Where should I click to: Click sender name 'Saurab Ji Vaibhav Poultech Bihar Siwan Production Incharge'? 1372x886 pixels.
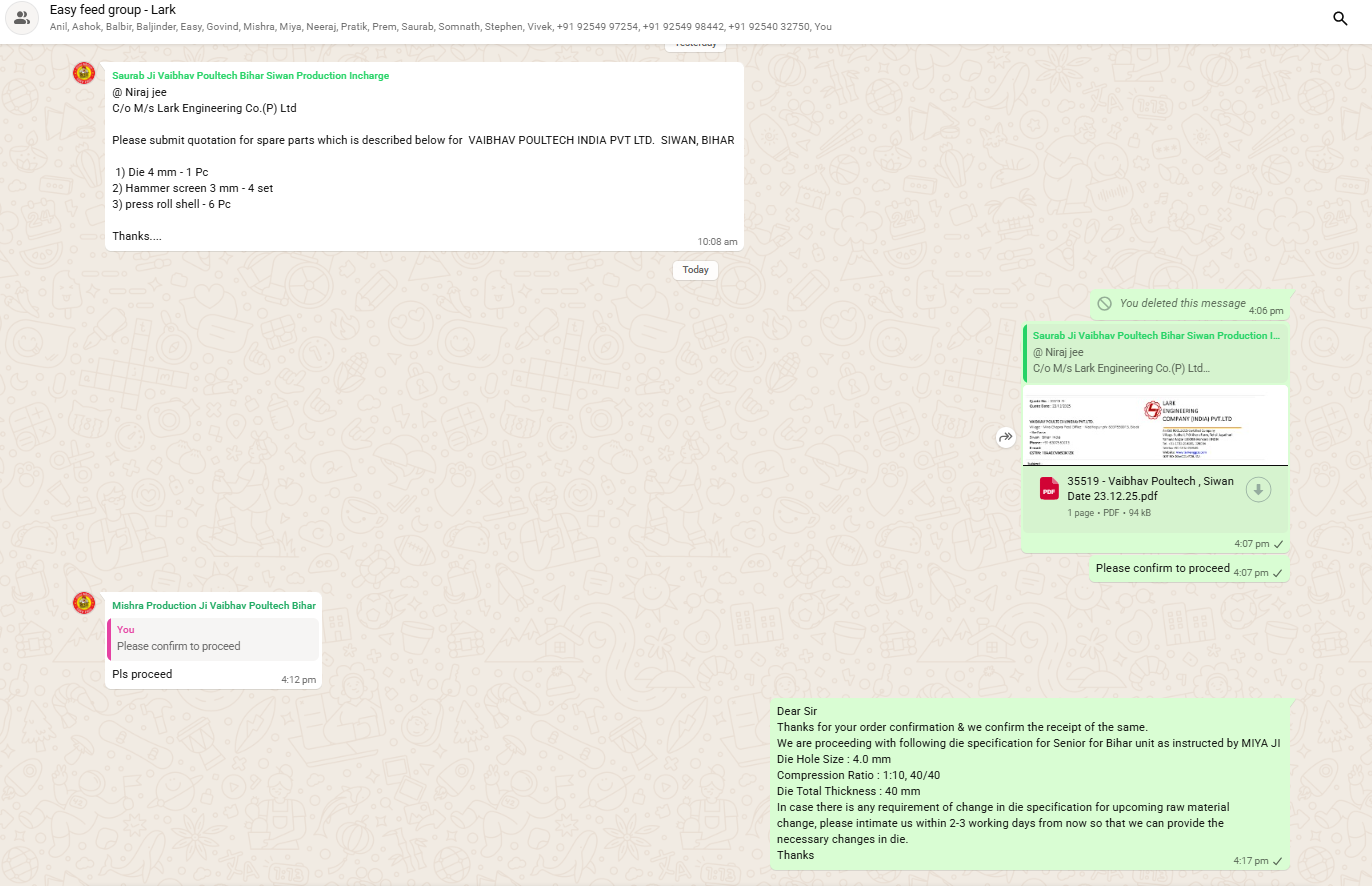click(x=250, y=76)
